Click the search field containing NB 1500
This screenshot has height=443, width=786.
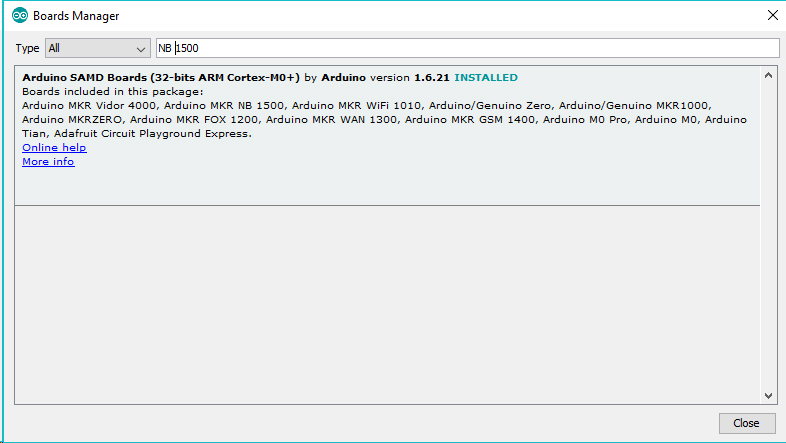[467, 48]
